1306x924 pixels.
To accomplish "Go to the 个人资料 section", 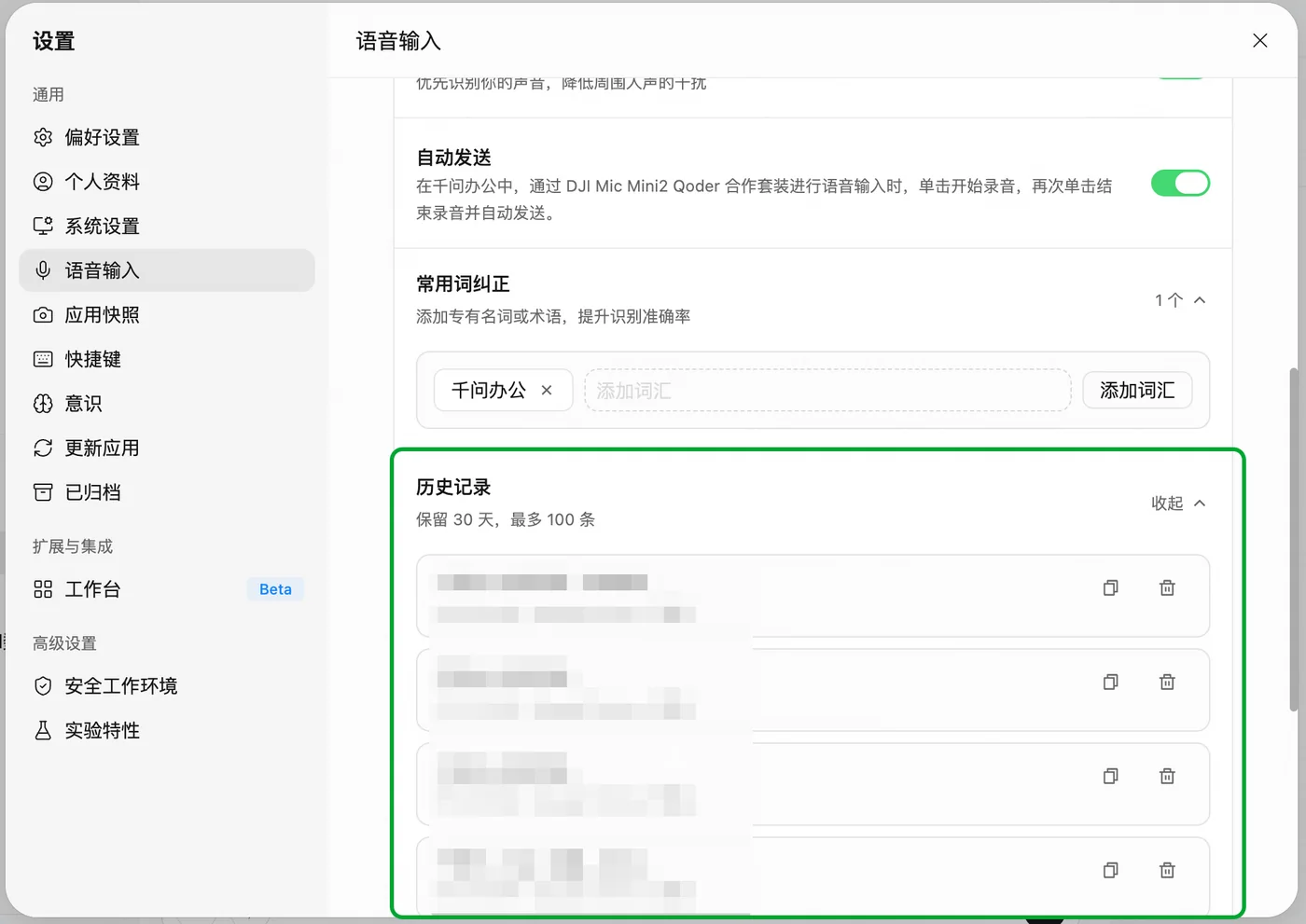I will (x=166, y=182).
